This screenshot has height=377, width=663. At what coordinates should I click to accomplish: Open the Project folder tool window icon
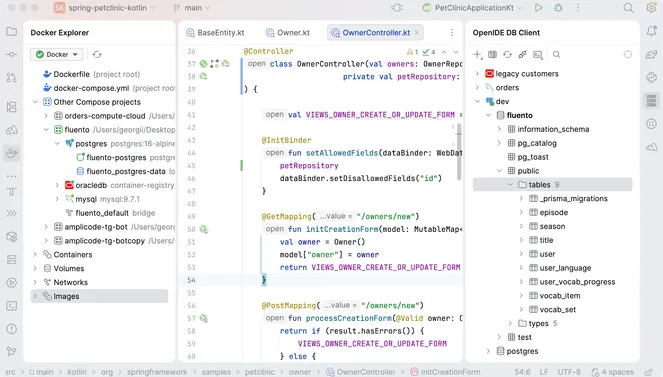click(12, 32)
